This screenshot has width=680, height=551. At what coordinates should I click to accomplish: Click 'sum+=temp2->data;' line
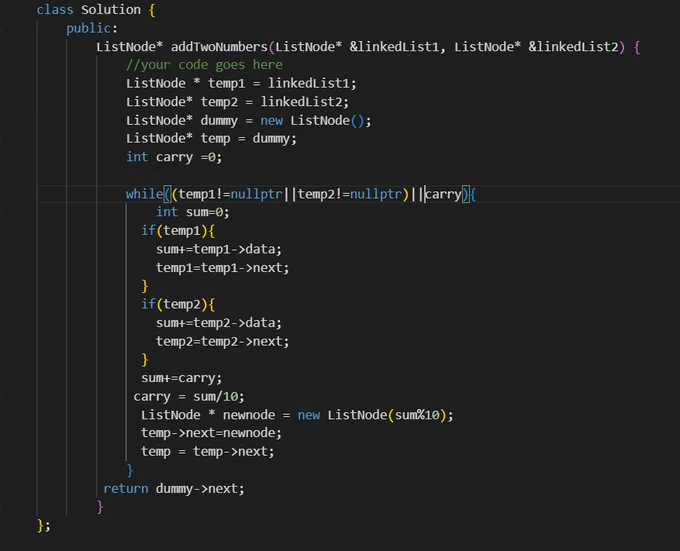tap(219, 323)
